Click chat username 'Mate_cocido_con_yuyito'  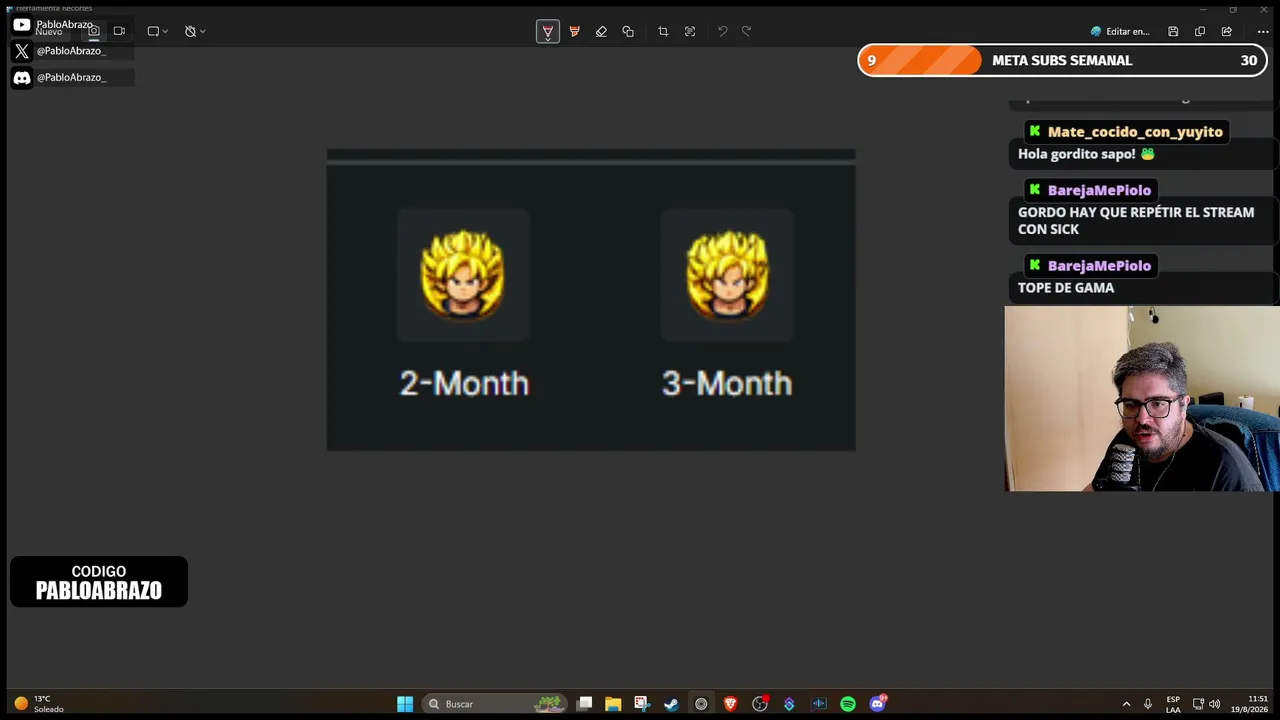point(1135,132)
